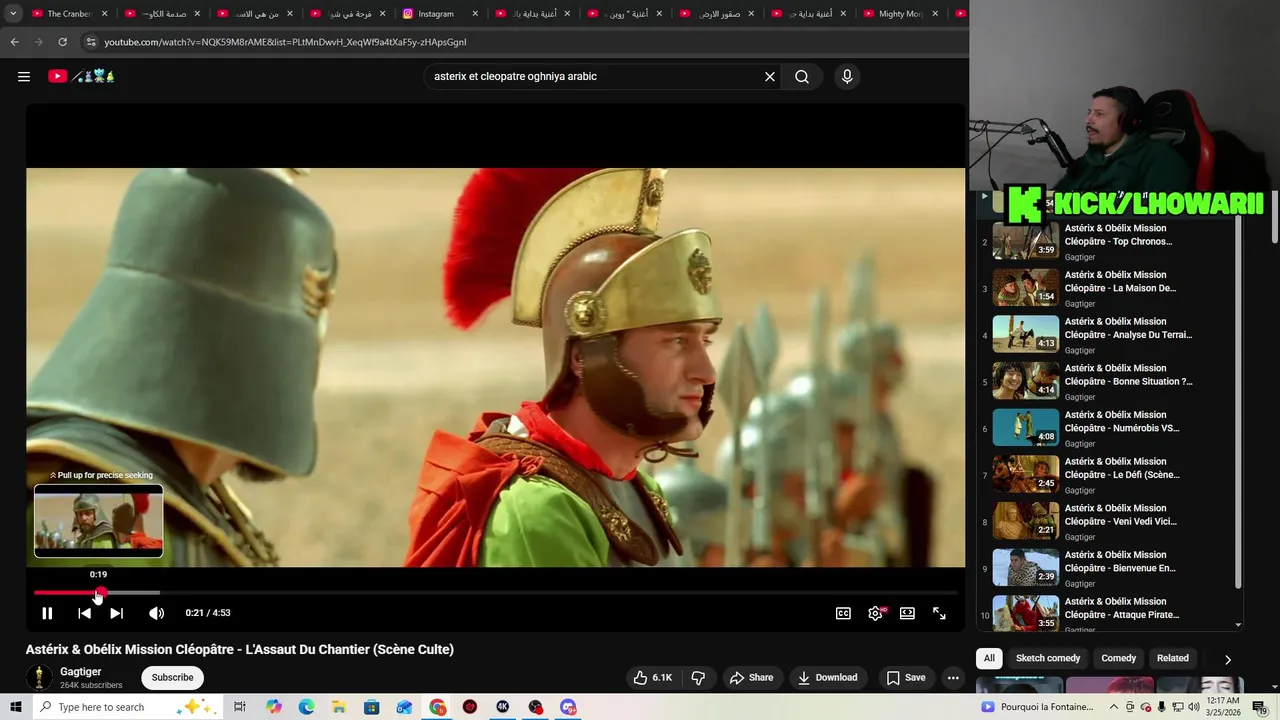The height and width of the screenshot is (720, 1280).
Task: Open Microsoft Edge from taskbar
Action: click(306, 707)
